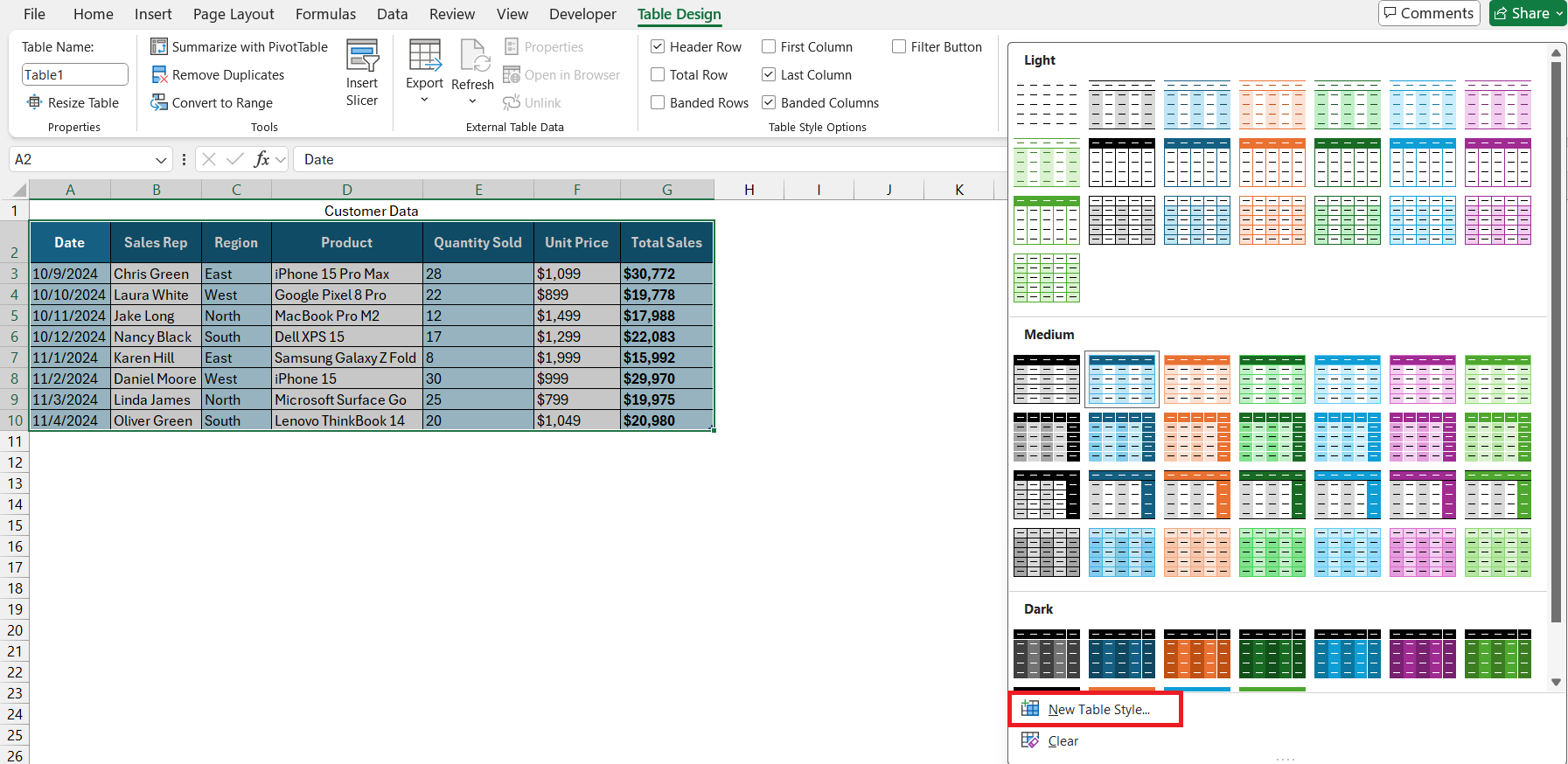Open the Data ribbon tab

[393, 14]
